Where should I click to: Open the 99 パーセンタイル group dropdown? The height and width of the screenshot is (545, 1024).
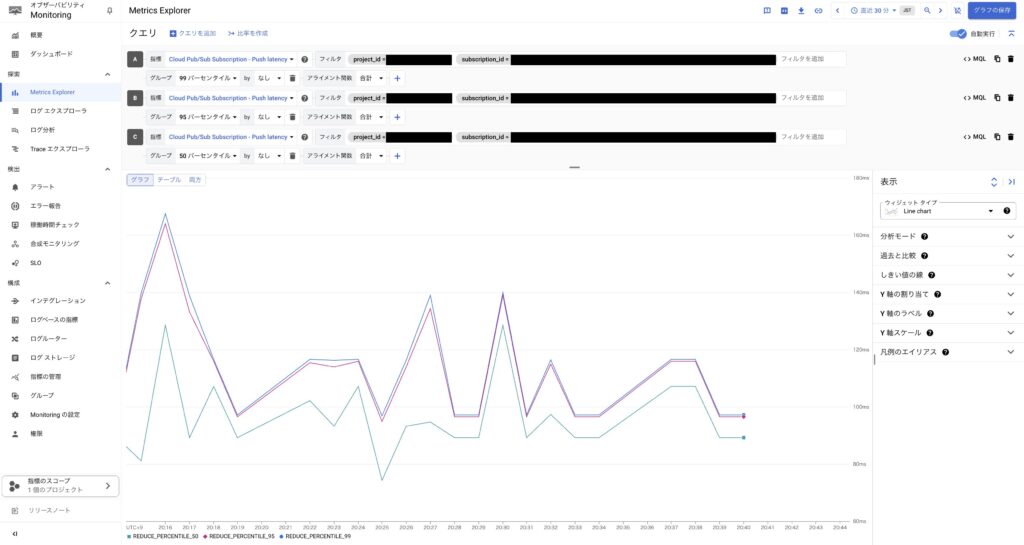207,78
